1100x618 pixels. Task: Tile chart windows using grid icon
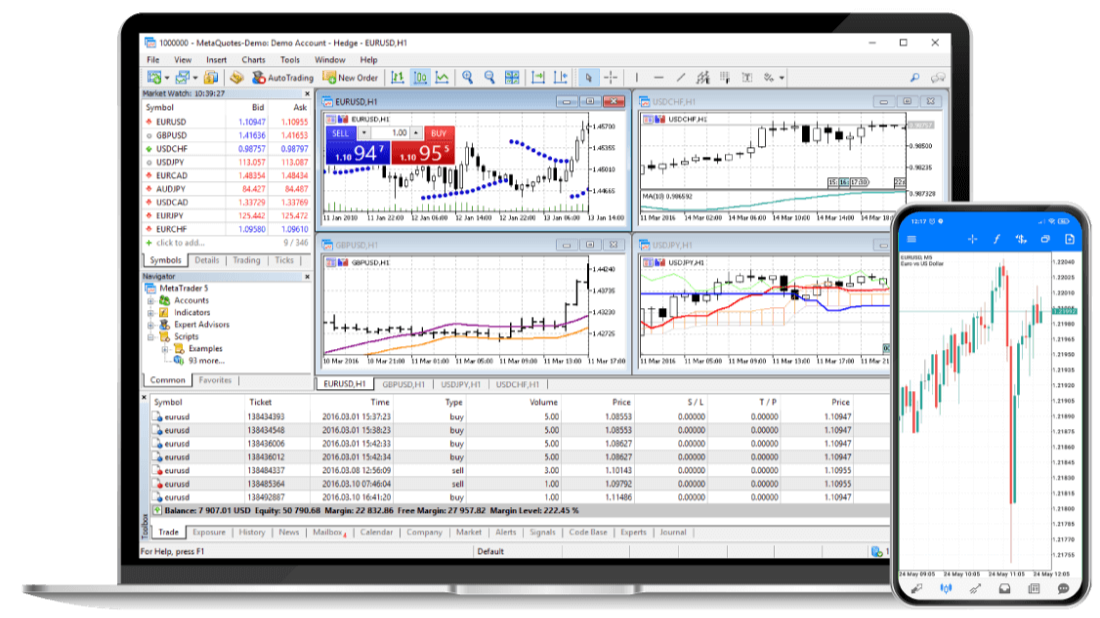click(x=512, y=78)
